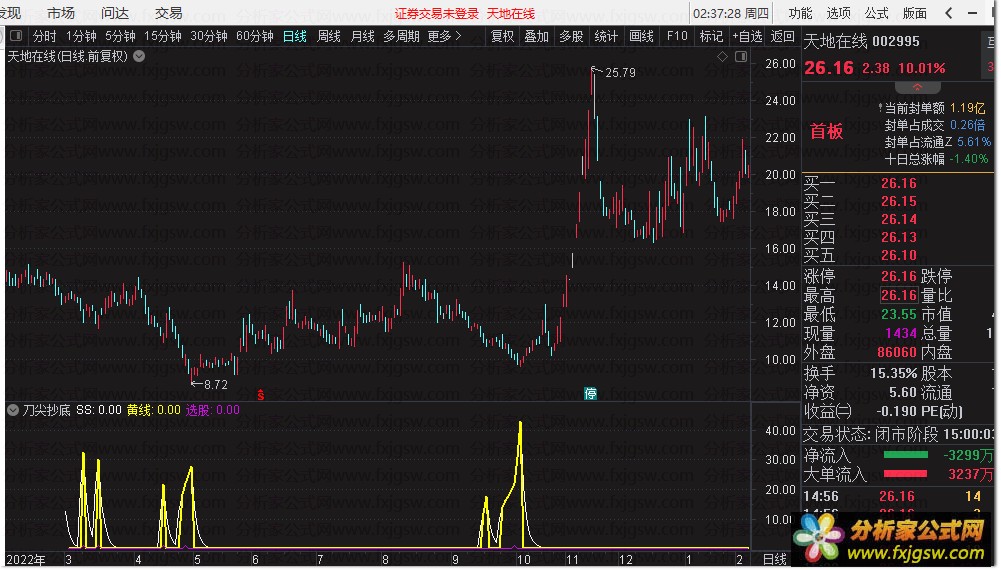Select the 1分钟 period

click(81, 36)
